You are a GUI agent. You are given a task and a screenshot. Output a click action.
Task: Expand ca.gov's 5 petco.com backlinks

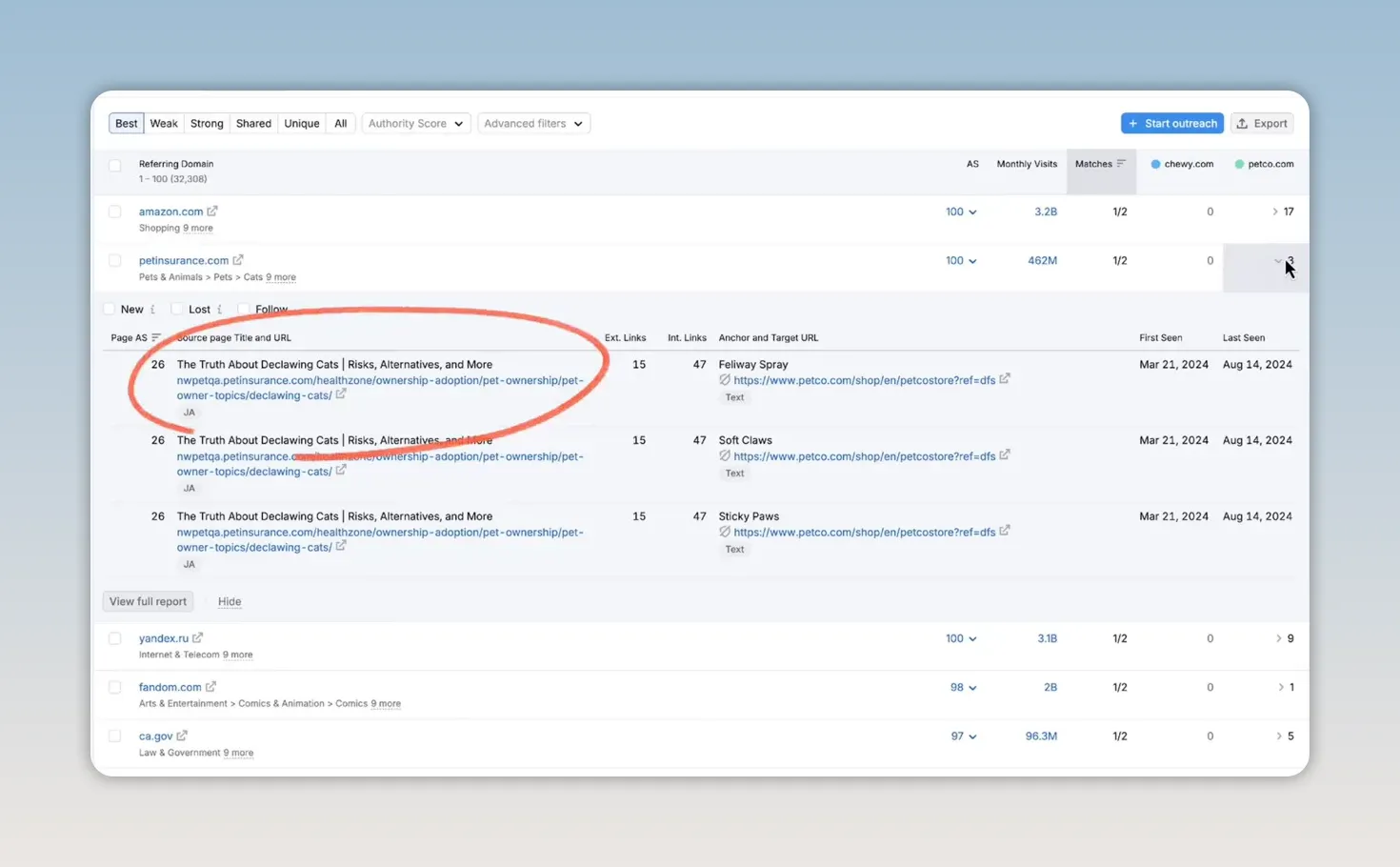1285,736
